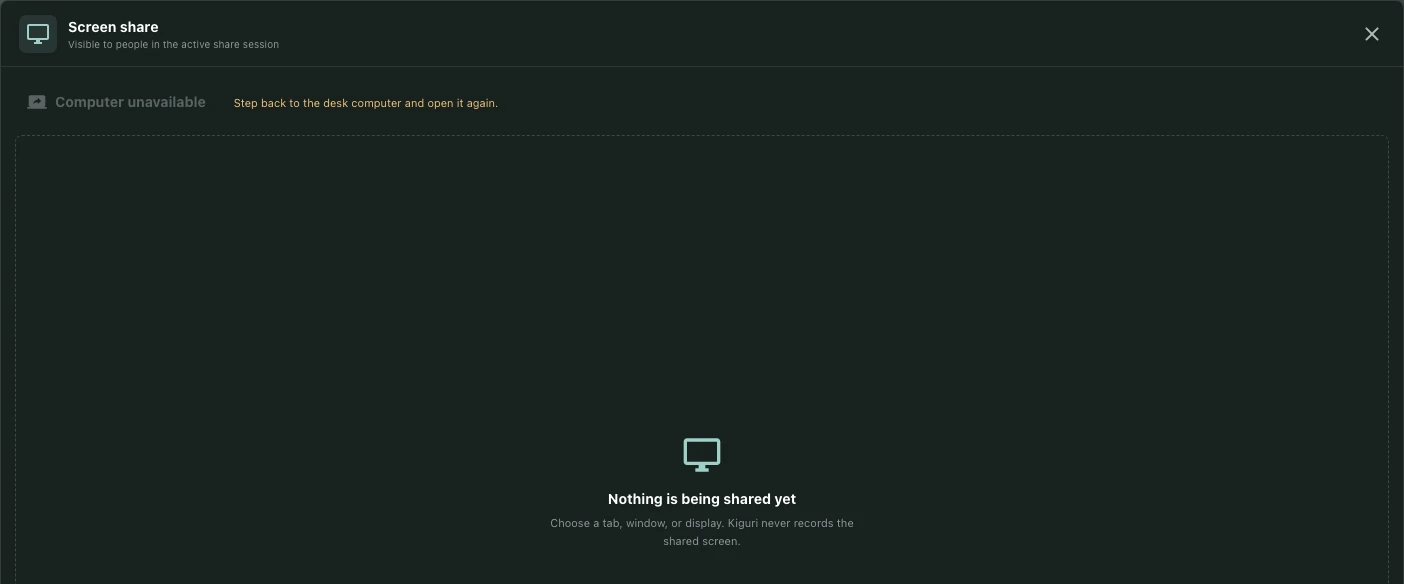Image resolution: width=1404 pixels, height=584 pixels.
Task: Click the share-screen icon beside Computer unavailable
Action: 37,102
